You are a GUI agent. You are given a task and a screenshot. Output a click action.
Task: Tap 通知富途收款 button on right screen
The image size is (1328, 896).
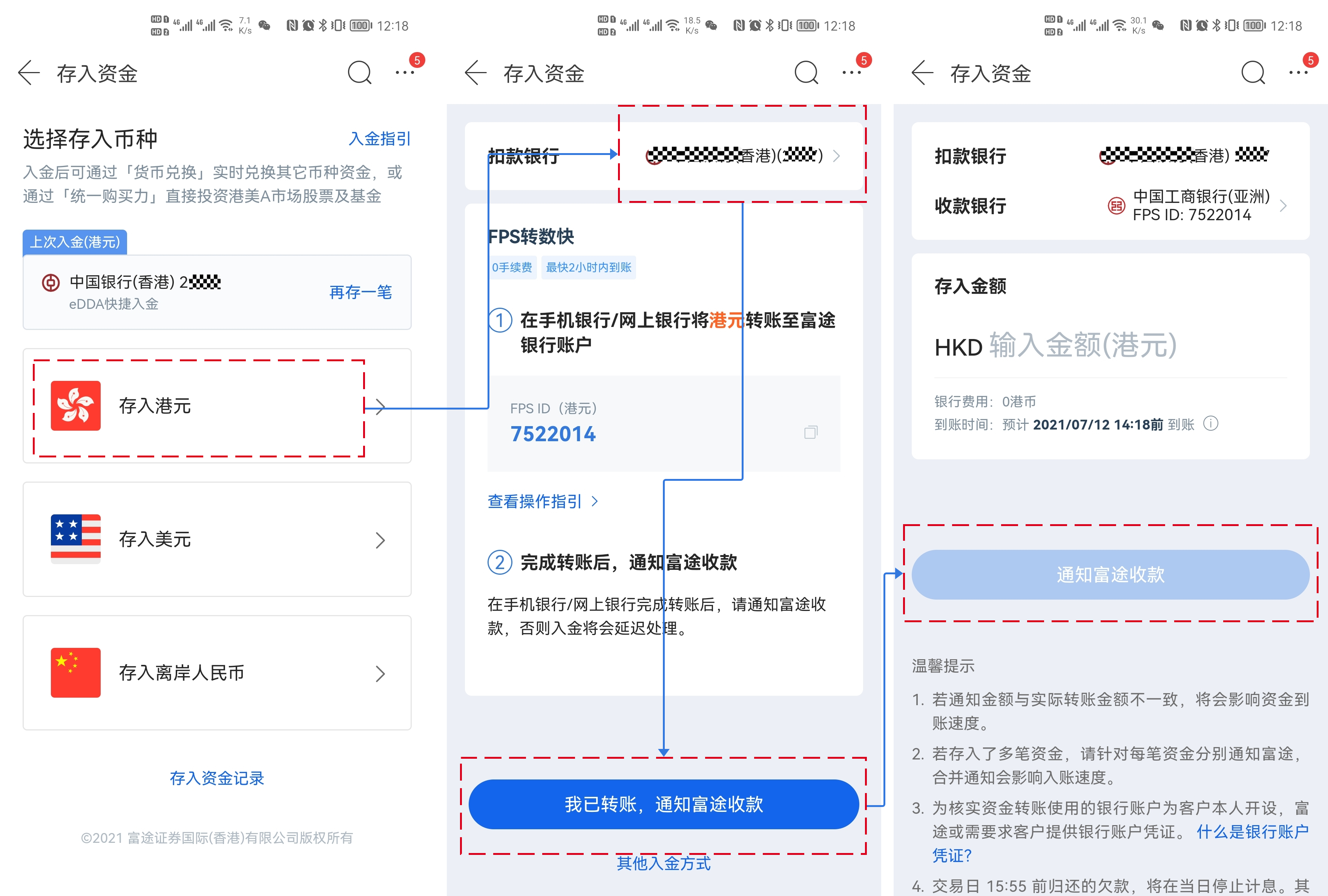click(1110, 574)
